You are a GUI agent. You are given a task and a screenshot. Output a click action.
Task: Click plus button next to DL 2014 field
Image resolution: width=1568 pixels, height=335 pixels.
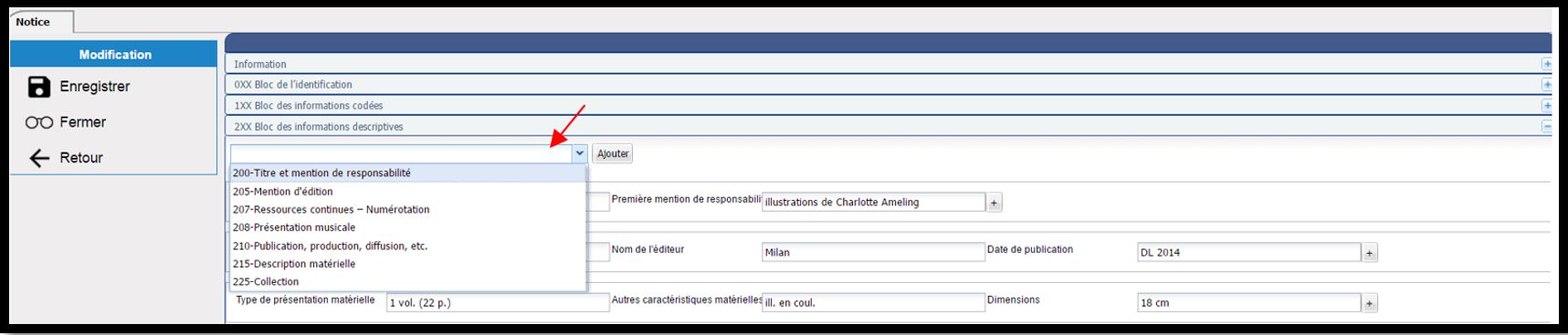[x=1370, y=253]
